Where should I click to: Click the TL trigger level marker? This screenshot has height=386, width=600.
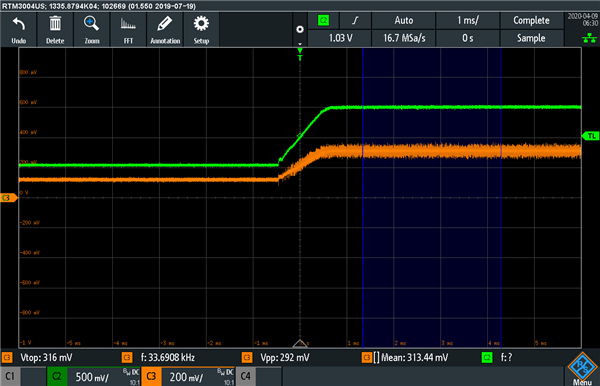(x=590, y=136)
